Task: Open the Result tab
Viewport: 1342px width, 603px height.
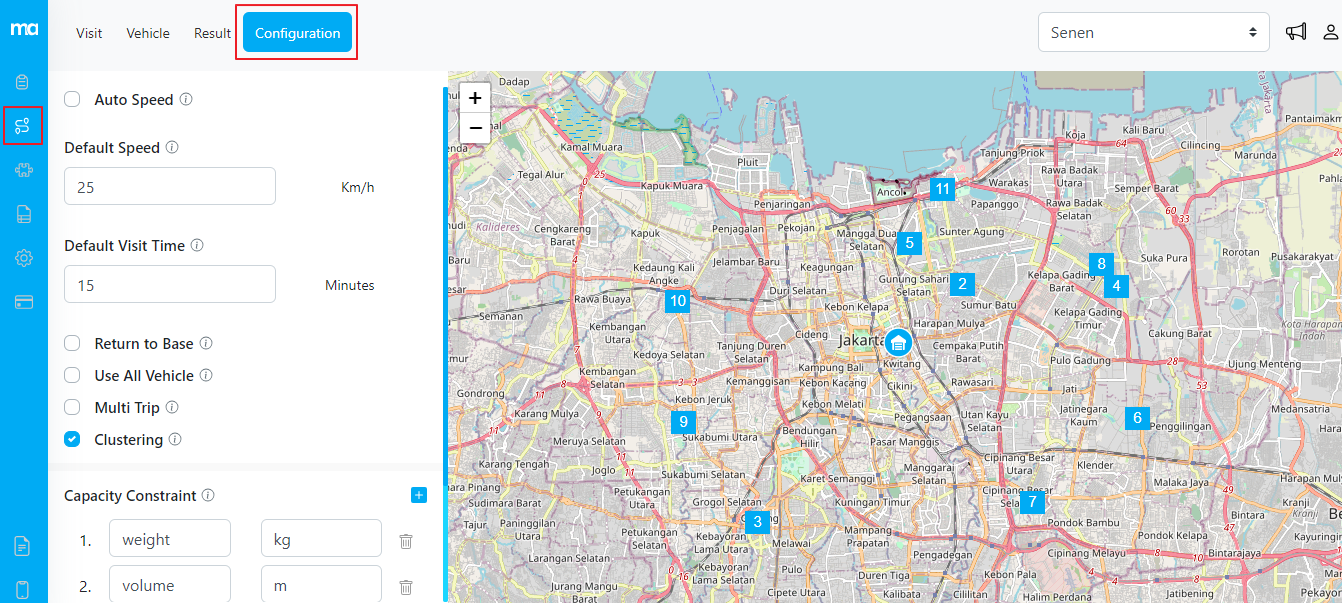Action: [x=212, y=33]
